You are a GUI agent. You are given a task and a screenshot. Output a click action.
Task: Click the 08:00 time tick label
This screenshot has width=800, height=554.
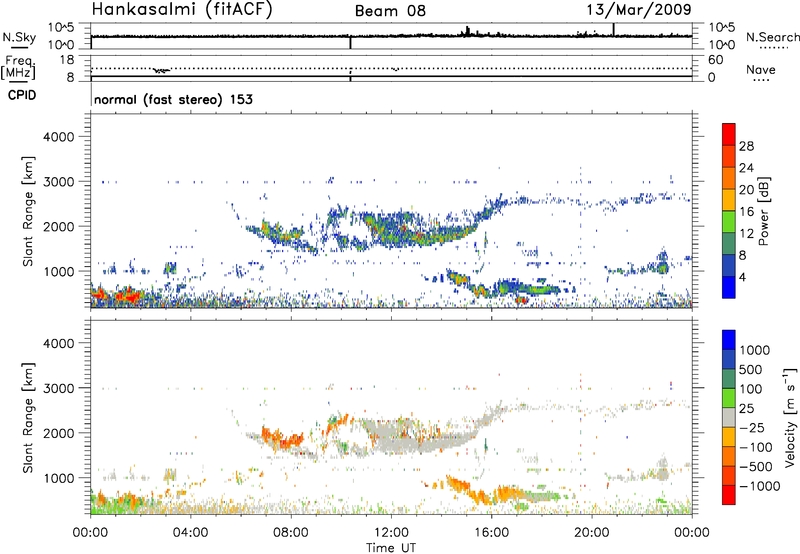(291, 533)
